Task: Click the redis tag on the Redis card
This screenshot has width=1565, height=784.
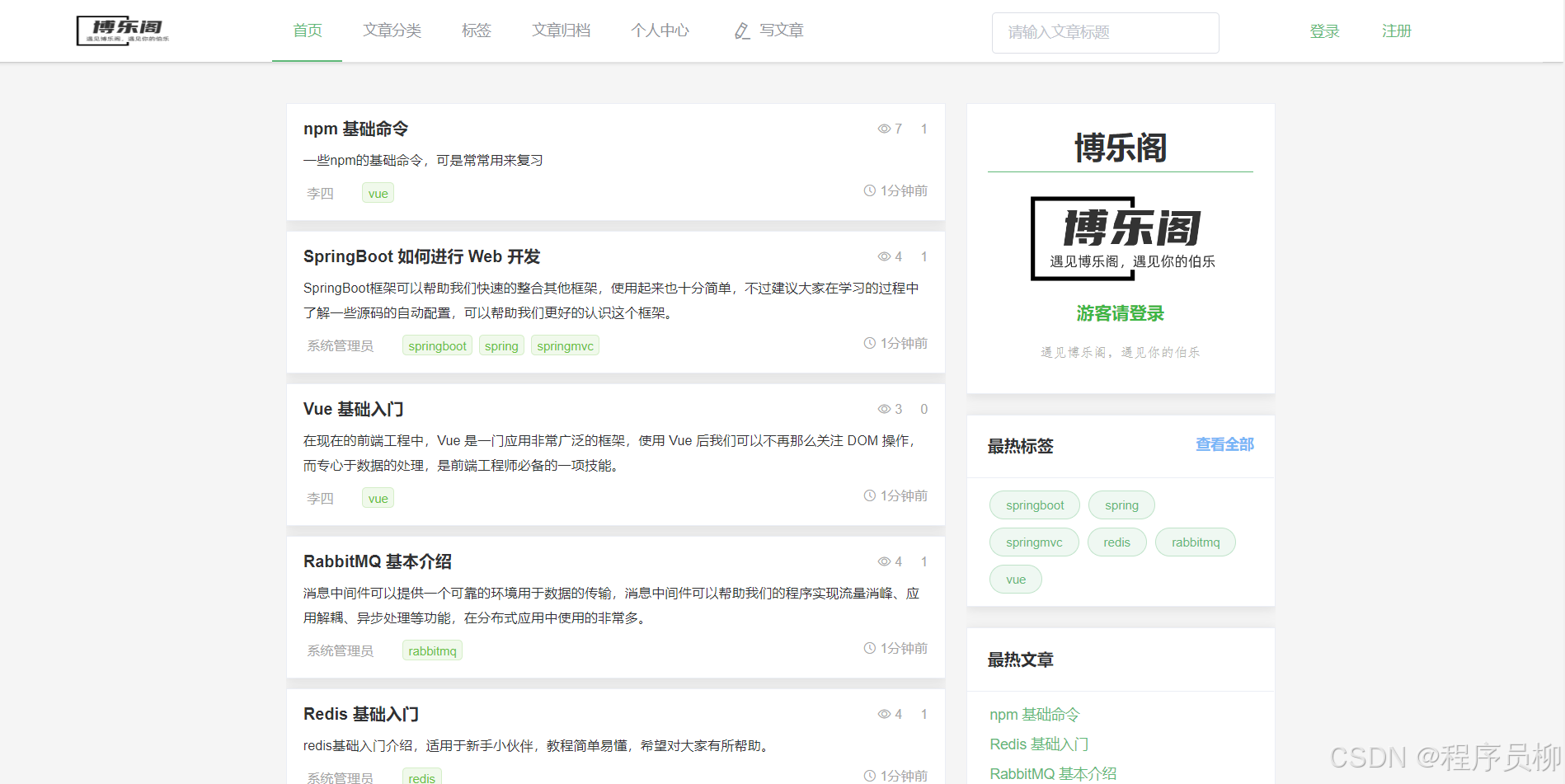Action: click(421, 777)
